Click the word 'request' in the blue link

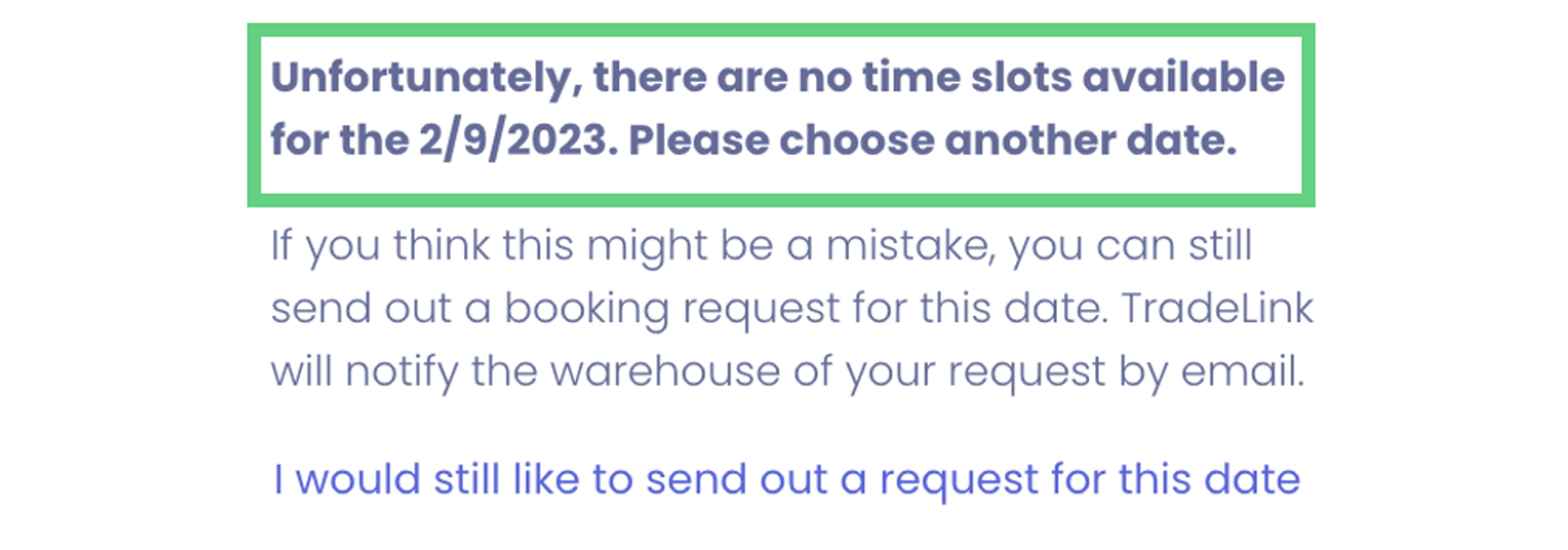[x=958, y=479]
